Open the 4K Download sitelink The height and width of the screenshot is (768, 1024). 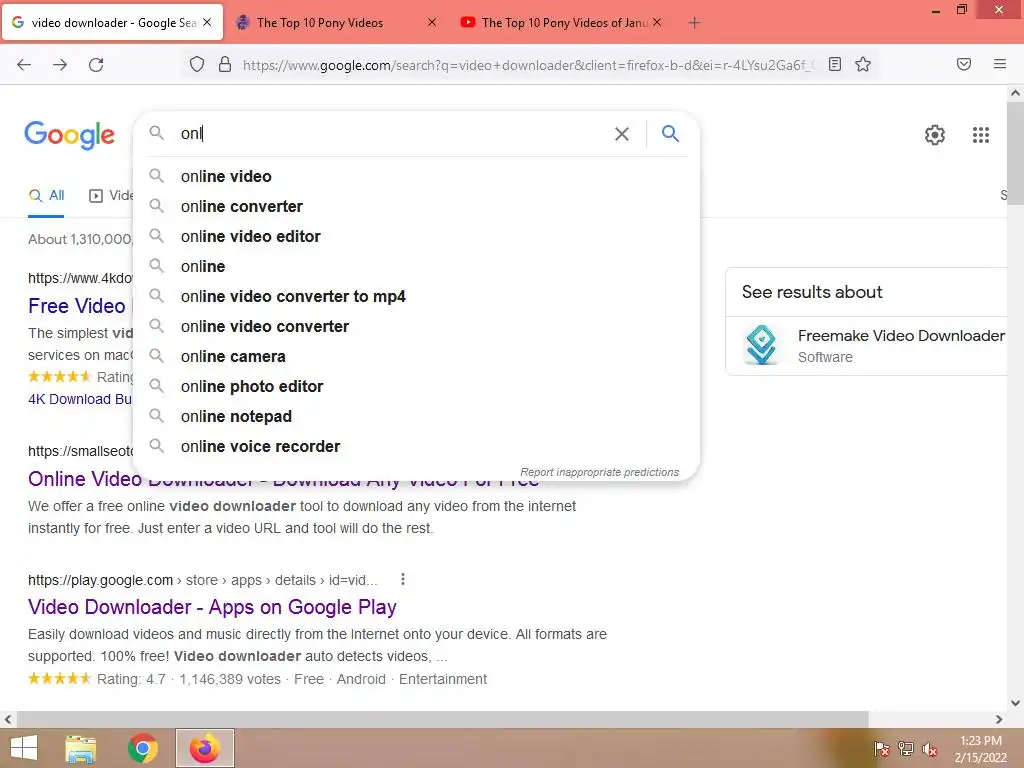pyautogui.click(x=80, y=399)
